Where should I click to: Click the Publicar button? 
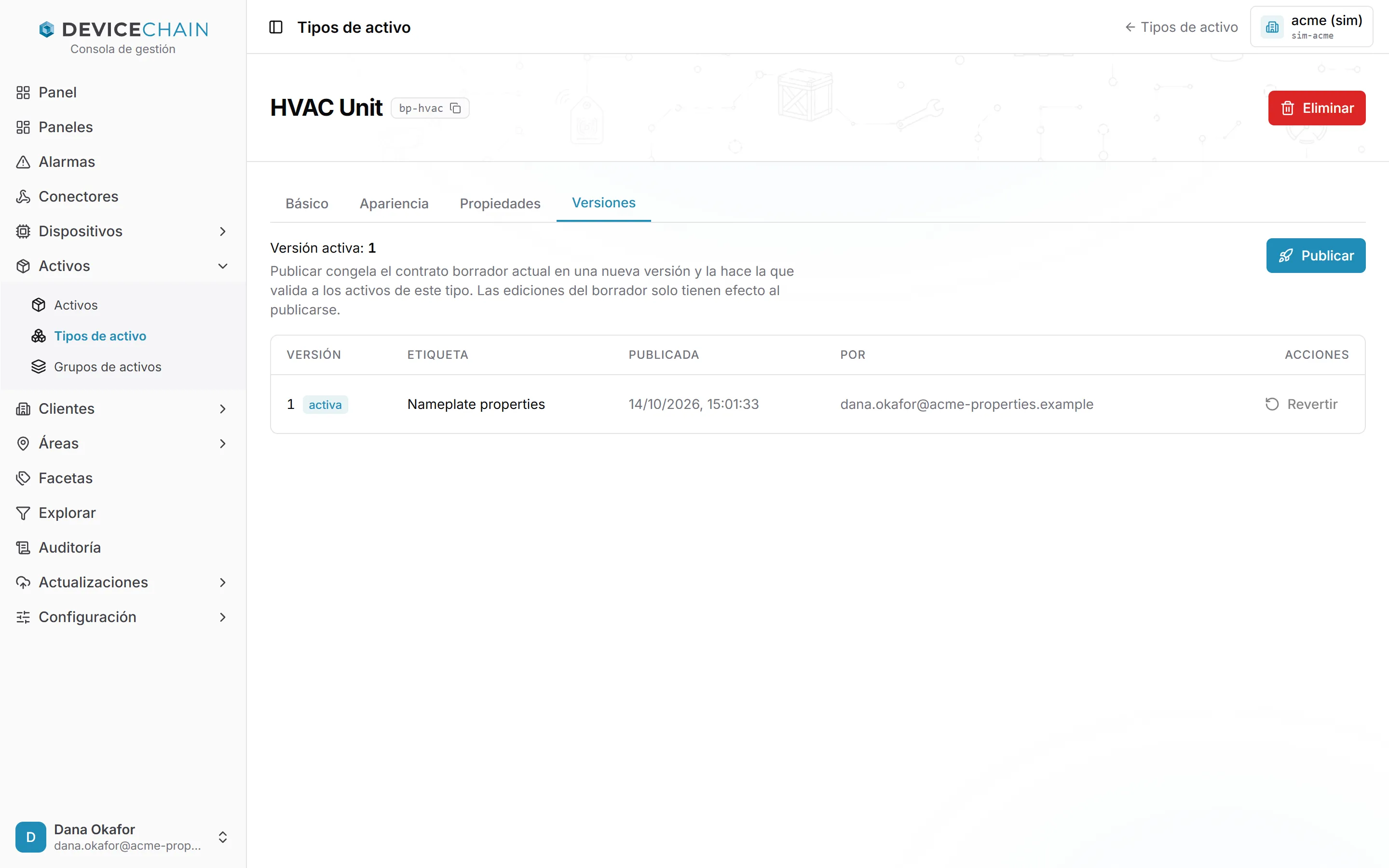[x=1316, y=256]
